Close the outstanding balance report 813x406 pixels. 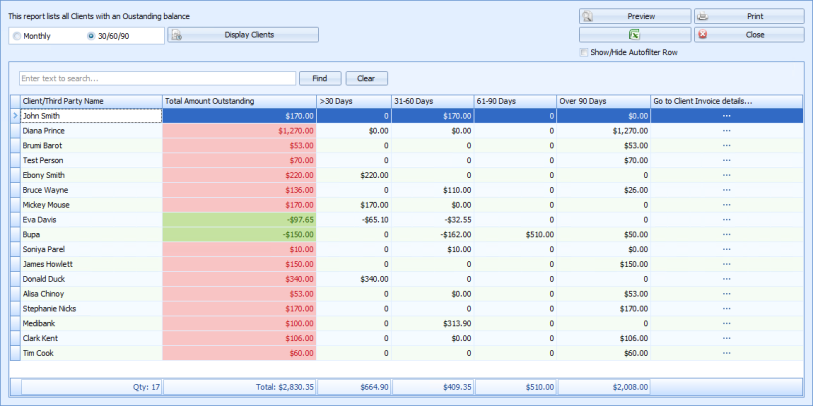(749, 35)
